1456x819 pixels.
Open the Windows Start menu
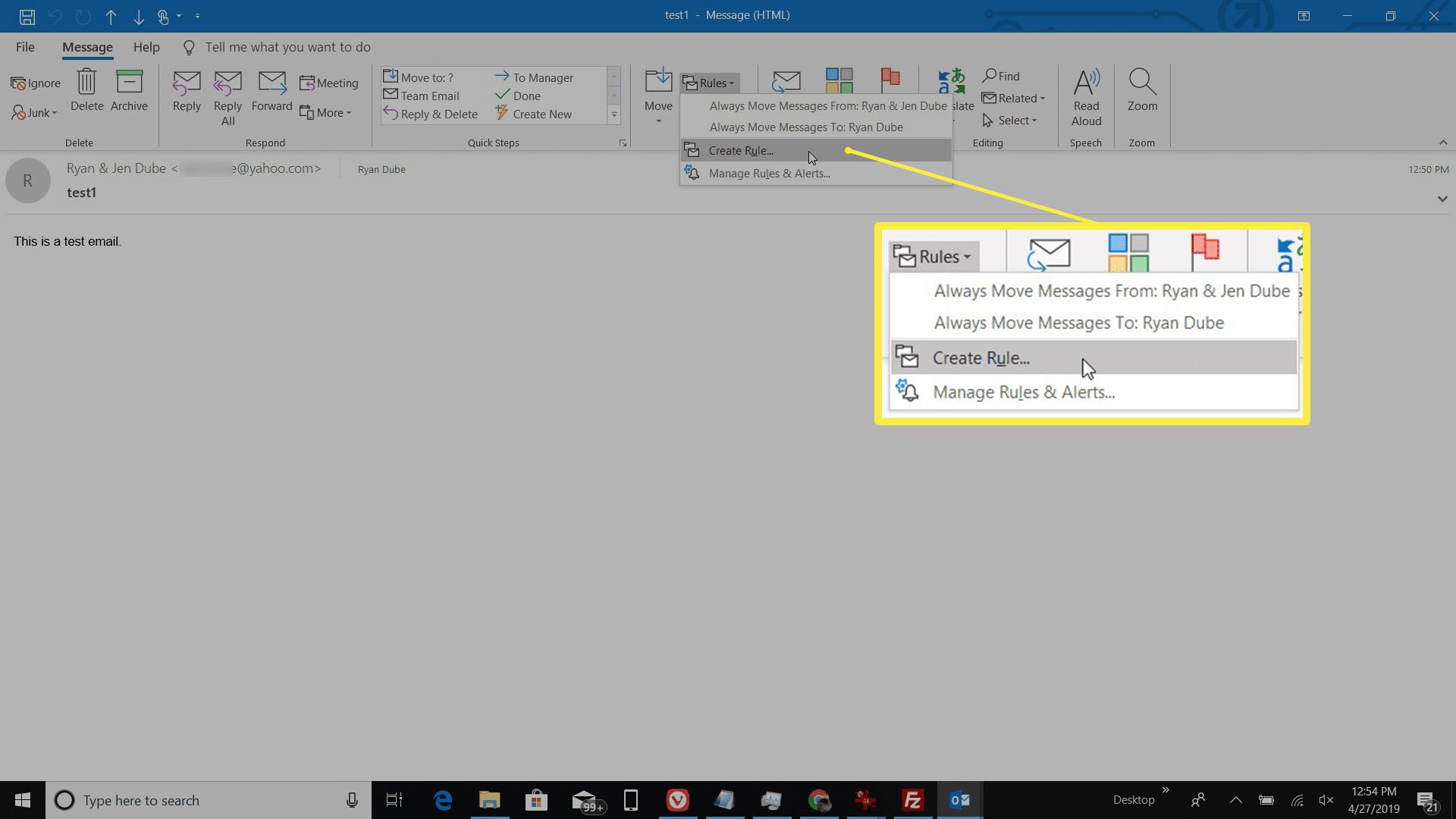[22, 800]
